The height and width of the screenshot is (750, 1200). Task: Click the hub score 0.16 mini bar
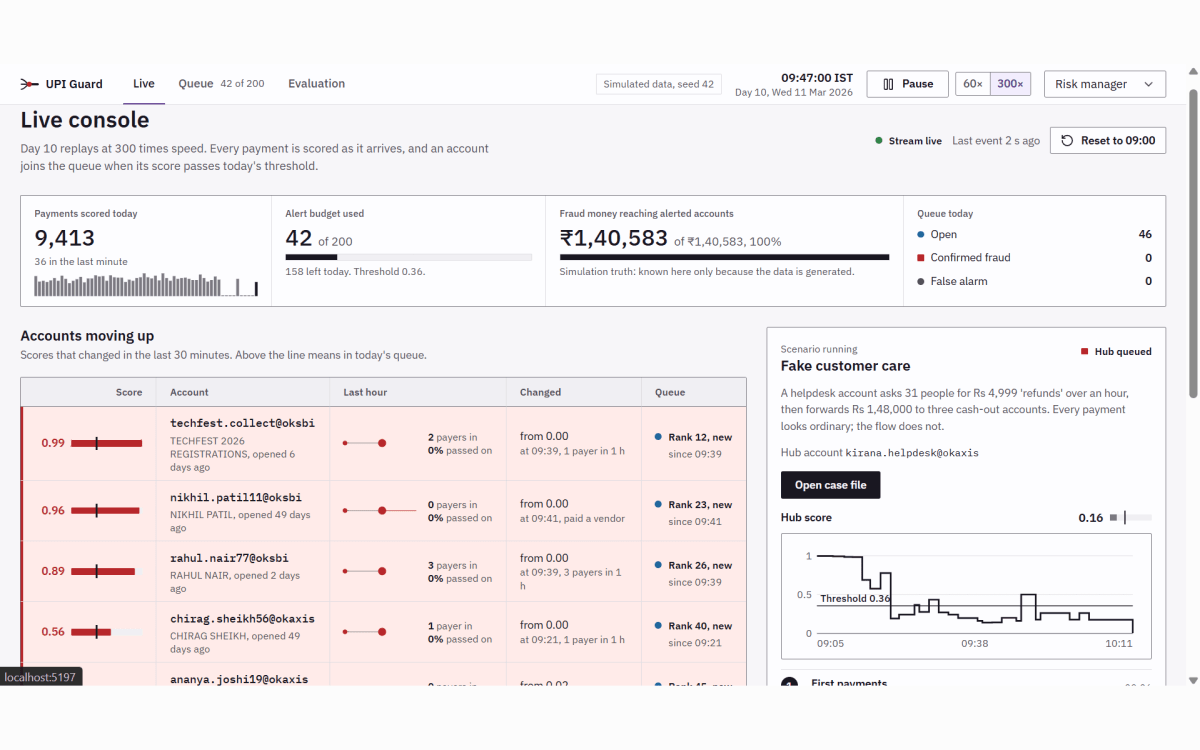click(x=1131, y=518)
